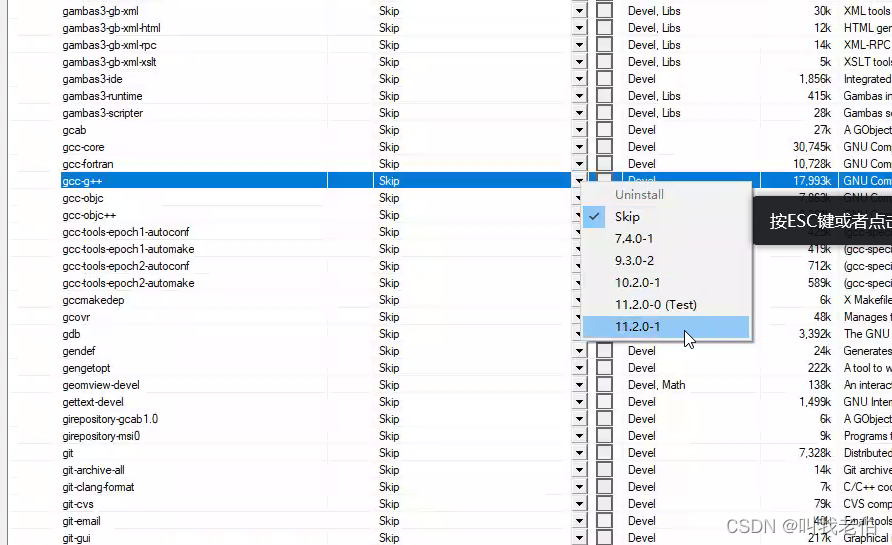Screen dimensions: 892x545
Task: Click the 30,745k size of gcc-core
Action: (x=812, y=147)
